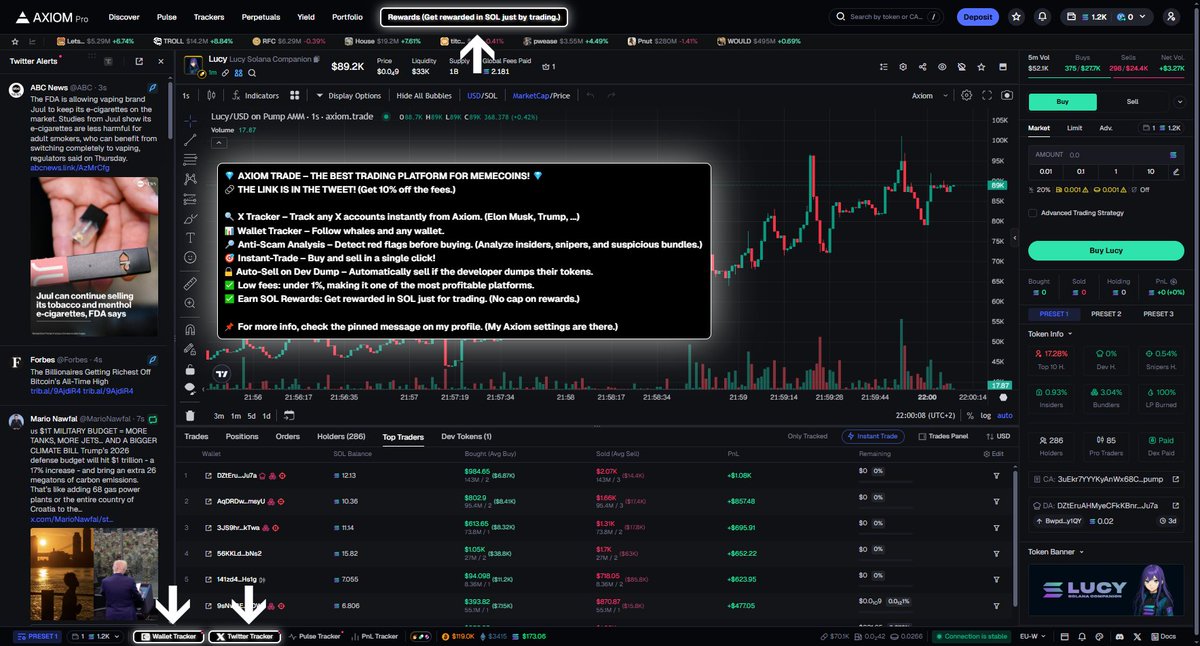
Task: Copy Lucy token name icon
Action: pos(316,60)
